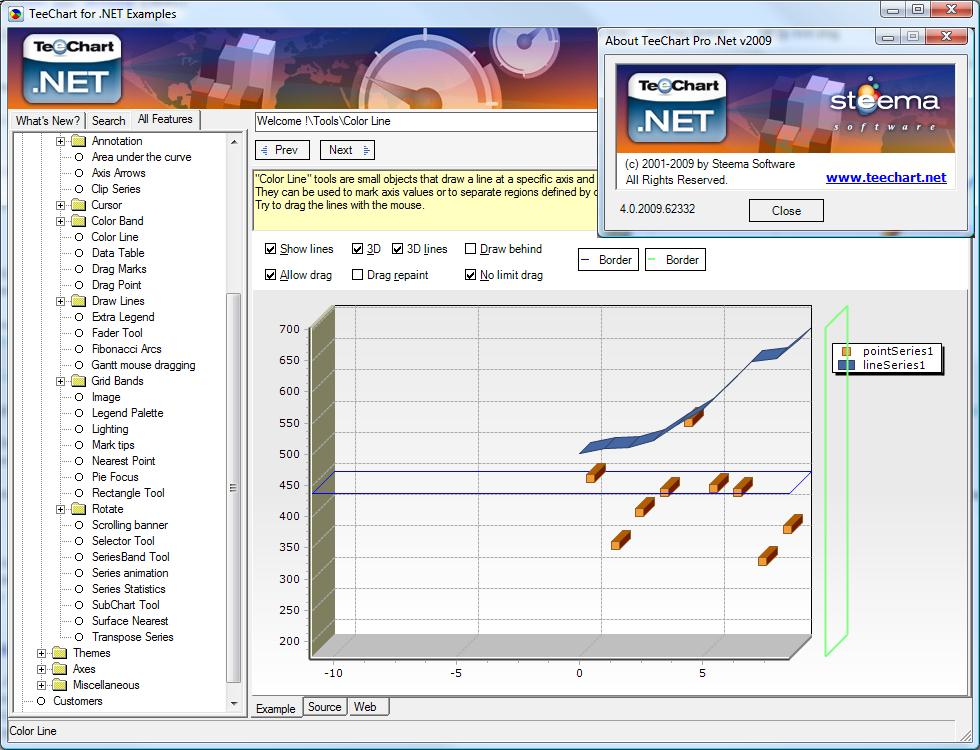
Task: Click the green line Border button
Action: point(675,259)
